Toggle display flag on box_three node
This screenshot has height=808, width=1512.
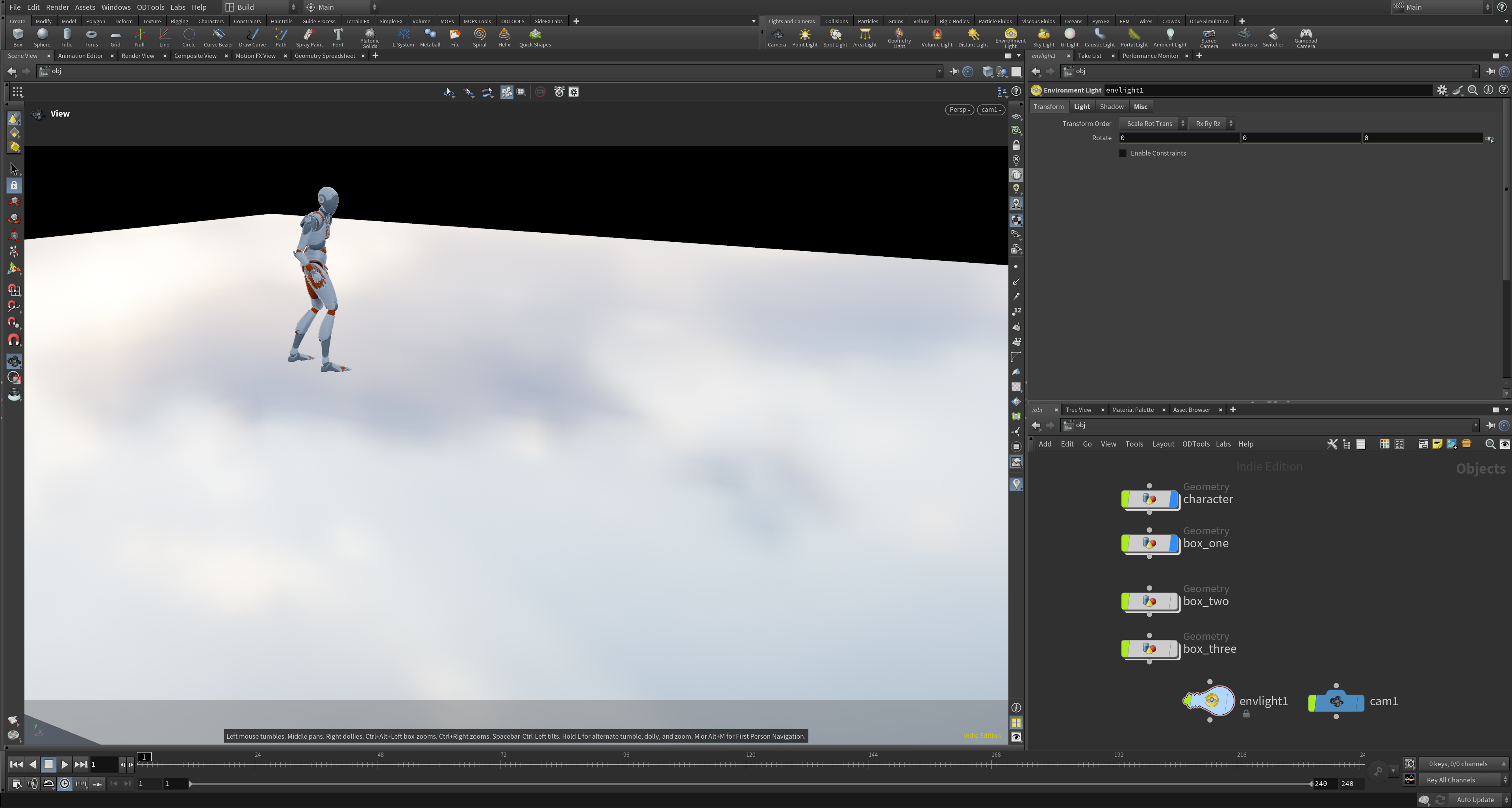(1173, 649)
